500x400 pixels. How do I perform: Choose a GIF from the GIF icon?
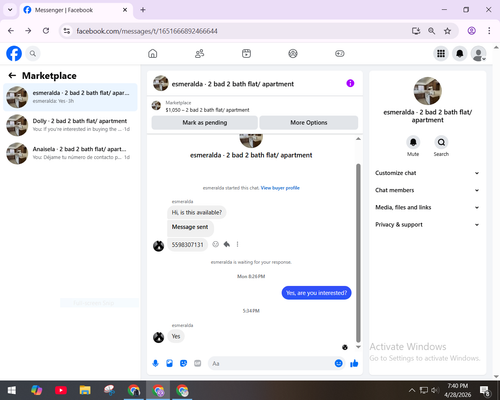pos(198,363)
